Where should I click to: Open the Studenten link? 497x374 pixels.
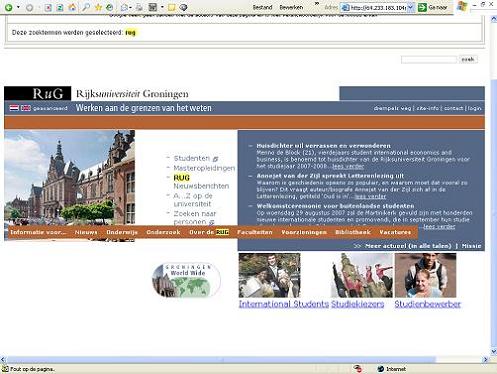192,158
